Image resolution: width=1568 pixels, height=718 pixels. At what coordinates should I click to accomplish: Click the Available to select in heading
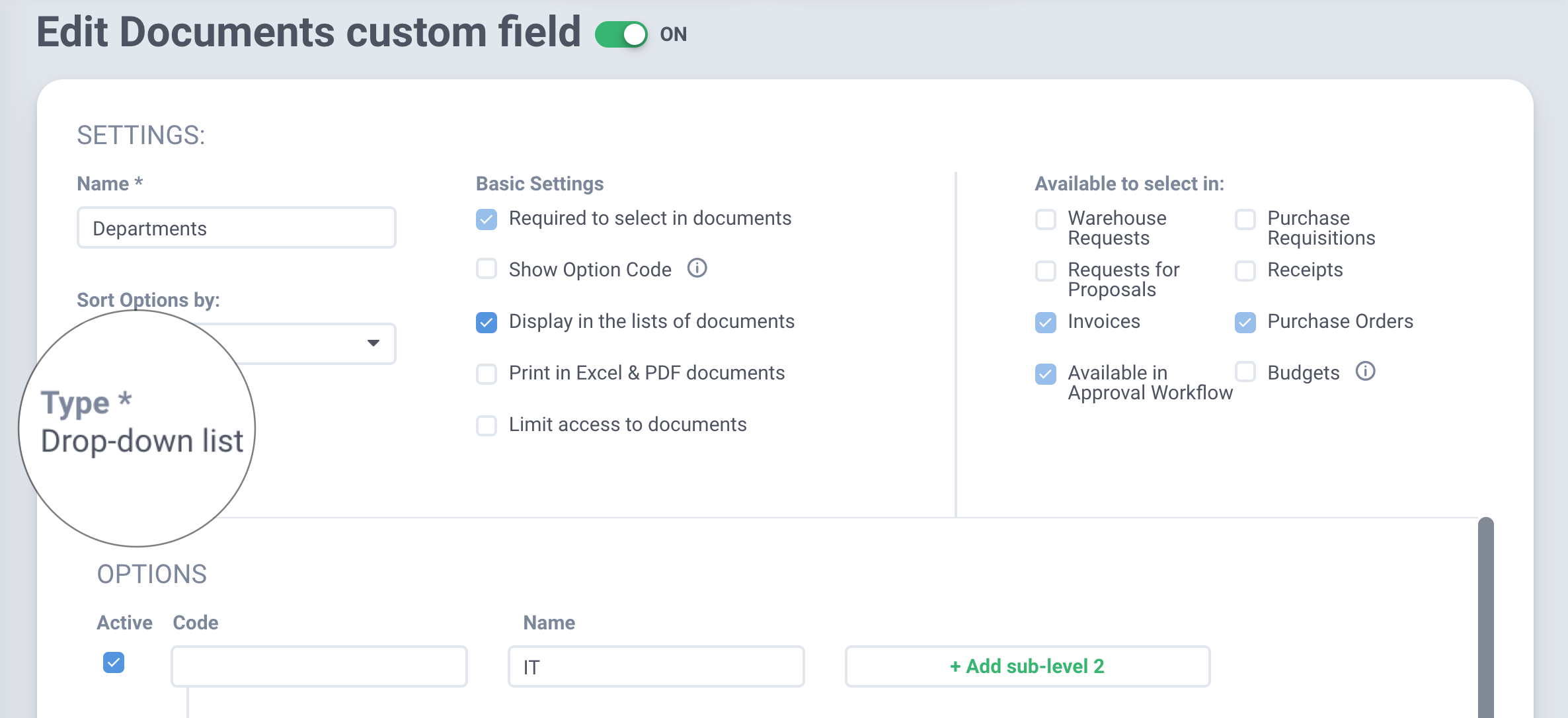pyautogui.click(x=1130, y=184)
